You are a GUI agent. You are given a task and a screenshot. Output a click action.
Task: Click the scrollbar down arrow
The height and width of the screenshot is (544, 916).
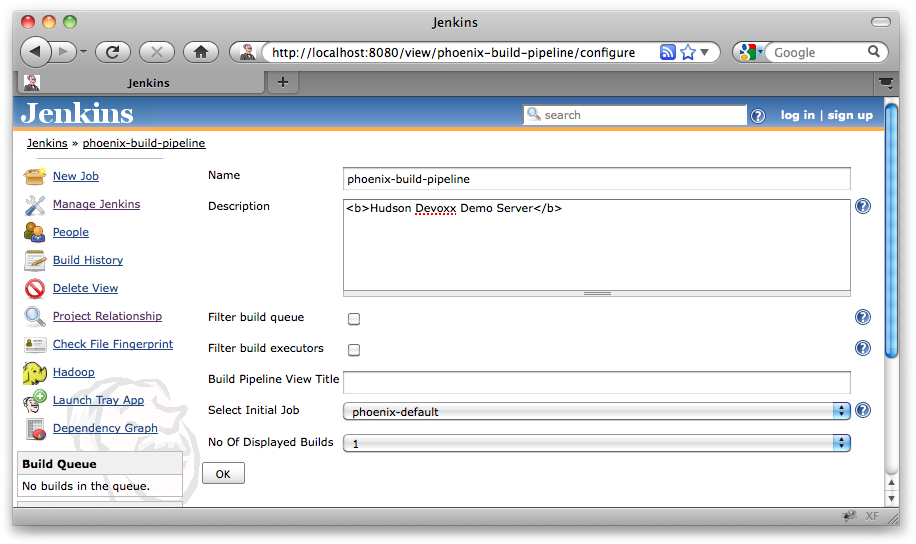tap(891, 498)
